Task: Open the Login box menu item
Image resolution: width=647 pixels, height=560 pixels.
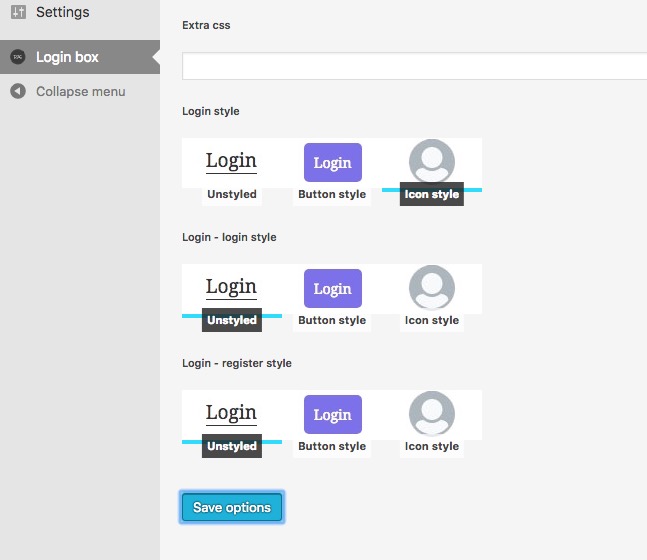Action: point(67,57)
